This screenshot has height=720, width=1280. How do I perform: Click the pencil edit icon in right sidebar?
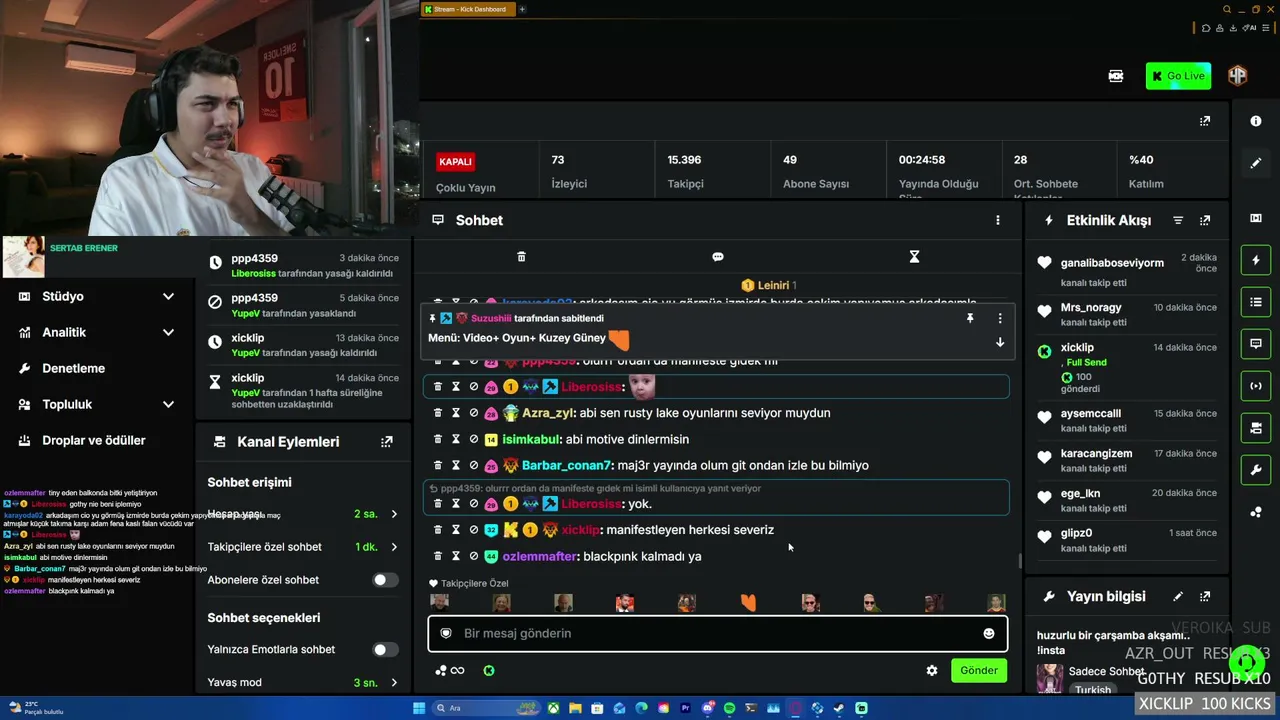click(1256, 163)
